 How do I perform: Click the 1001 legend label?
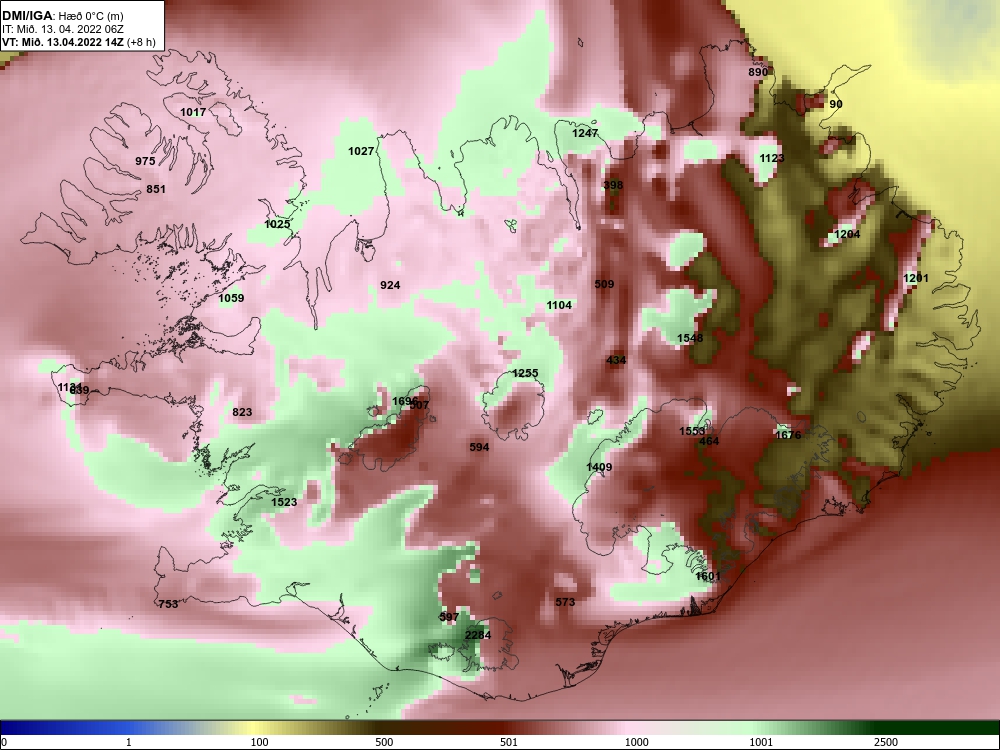pyautogui.click(x=761, y=742)
